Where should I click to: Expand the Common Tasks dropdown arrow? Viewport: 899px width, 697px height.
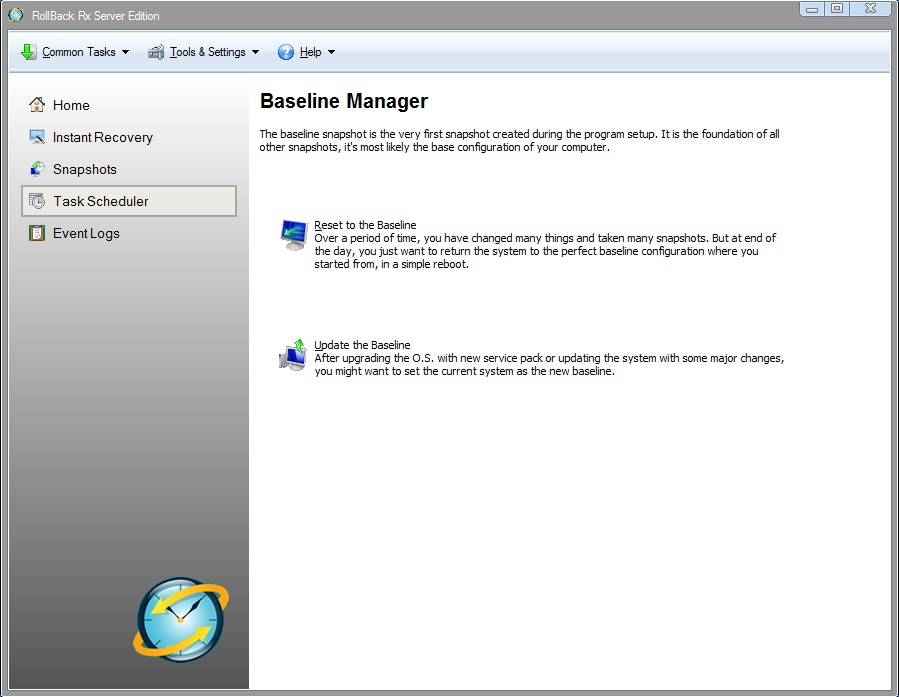coord(126,52)
